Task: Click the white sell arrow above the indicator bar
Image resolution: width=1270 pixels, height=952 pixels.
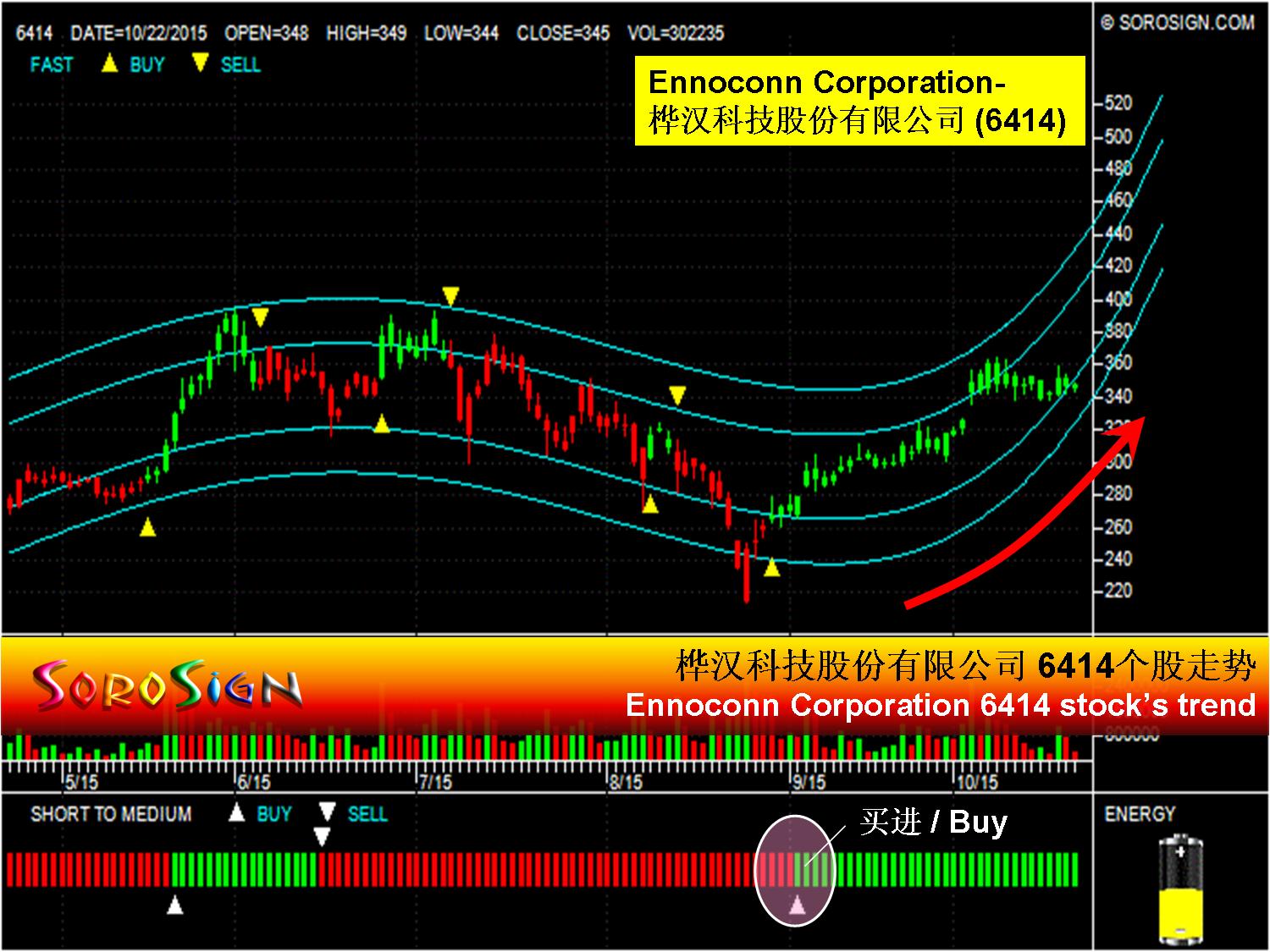Action: pyautogui.click(x=321, y=837)
